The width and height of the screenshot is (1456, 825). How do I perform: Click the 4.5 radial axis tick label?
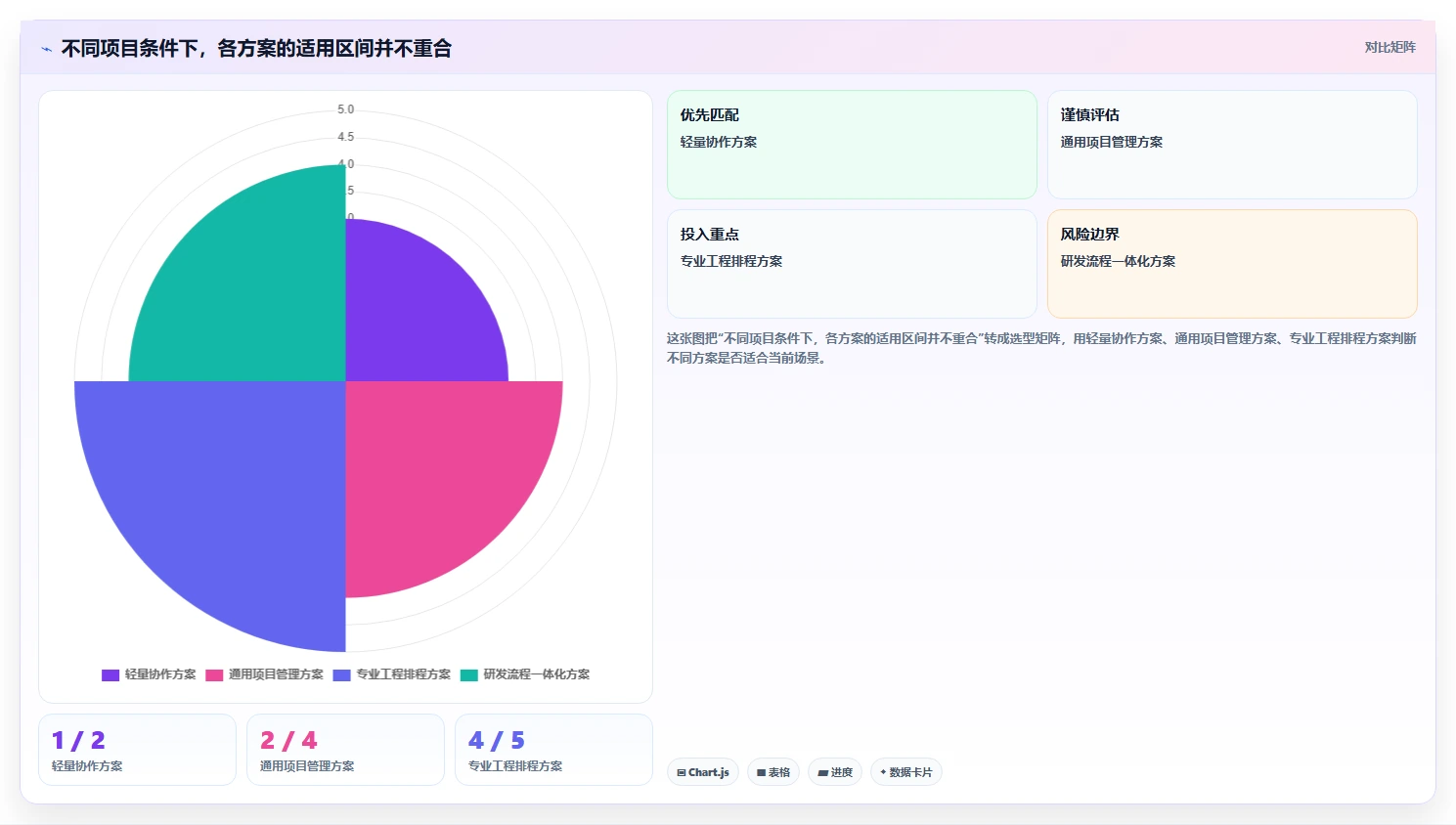pyautogui.click(x=346, y=137)
